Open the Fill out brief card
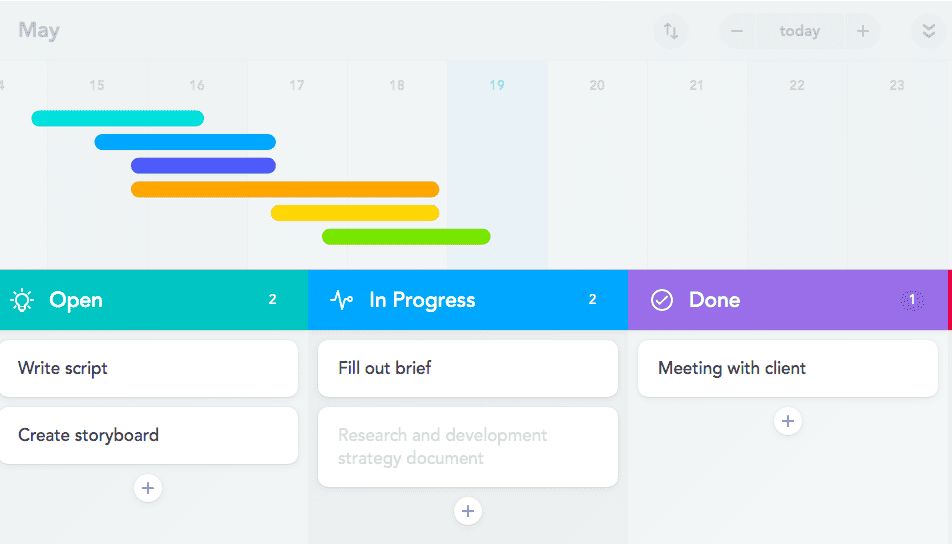 [468, 368]
